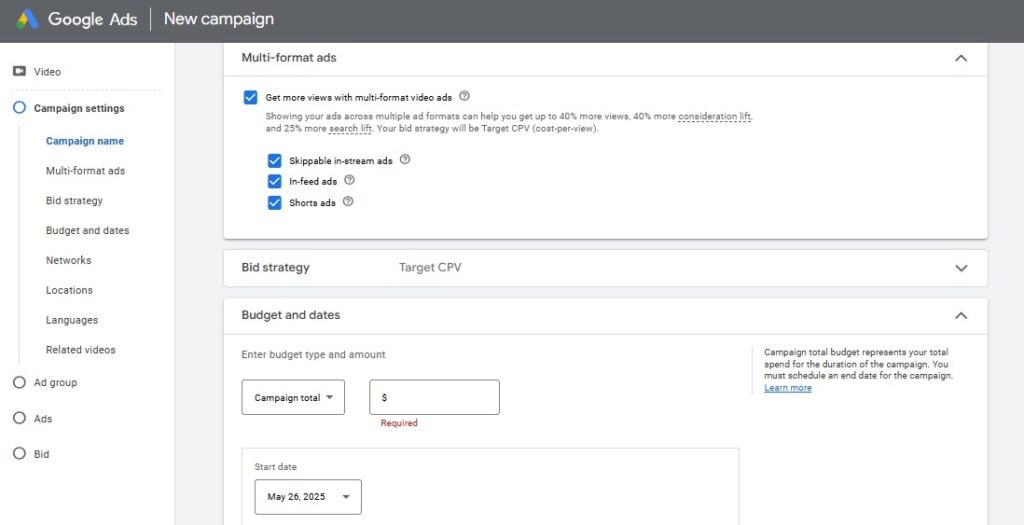The width and height of the screenshot is (1024, 525).
Task: Open help icon for multi-format video ads
Action: 464,96
